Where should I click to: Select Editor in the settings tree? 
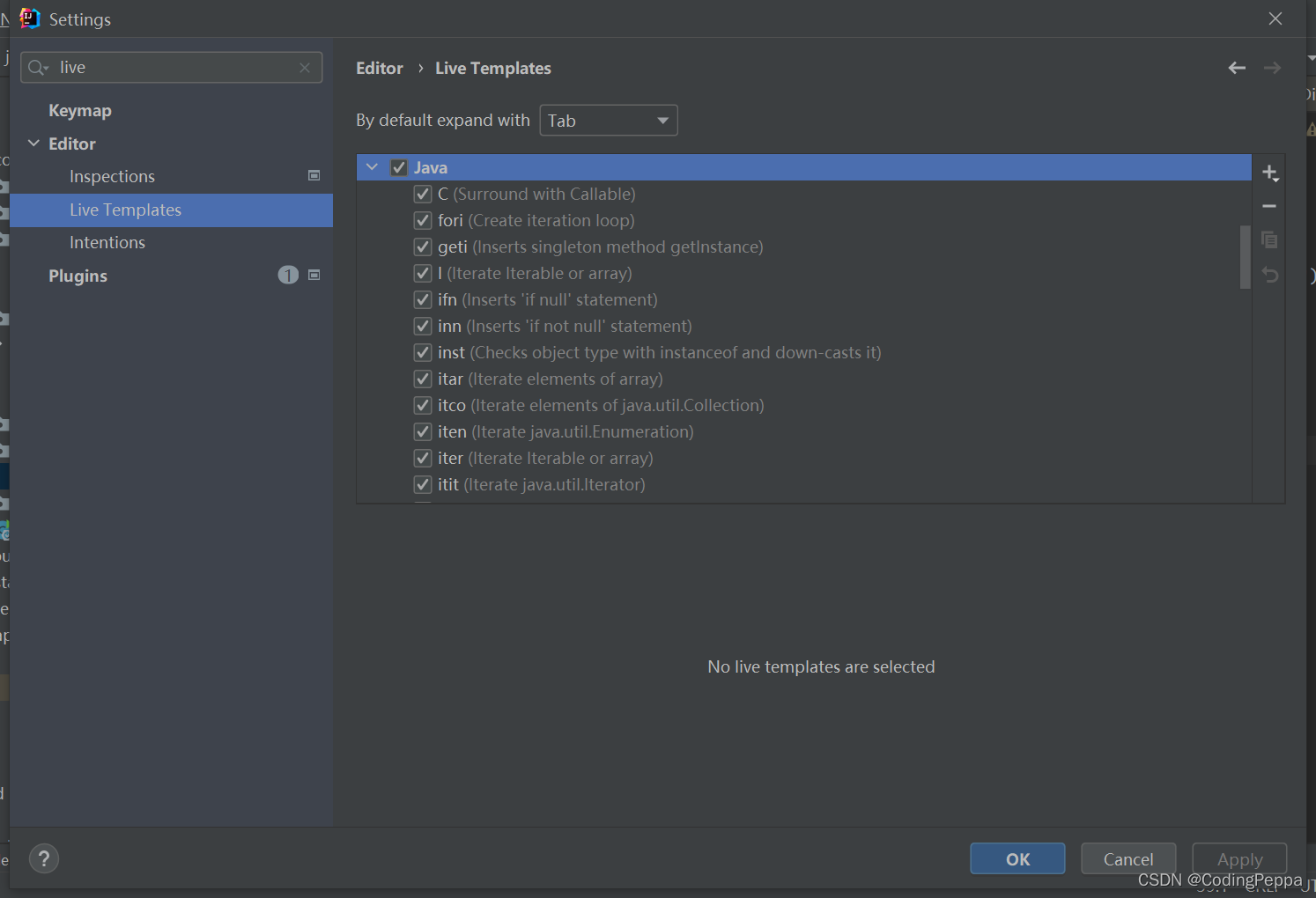click(72, 144)
